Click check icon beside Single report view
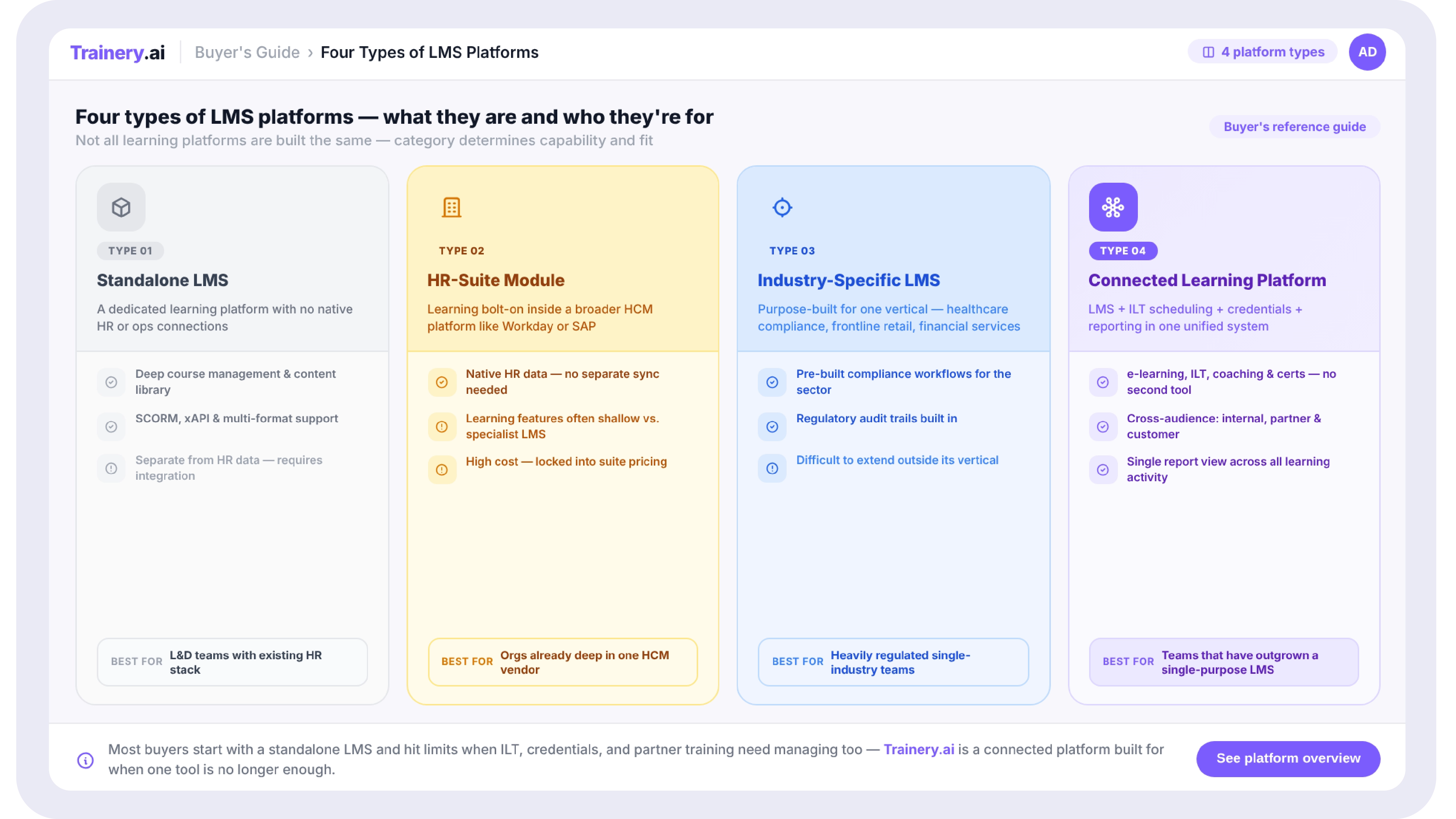The height and width of the screenshot is (819, 1456). (x=1103, y=470)
